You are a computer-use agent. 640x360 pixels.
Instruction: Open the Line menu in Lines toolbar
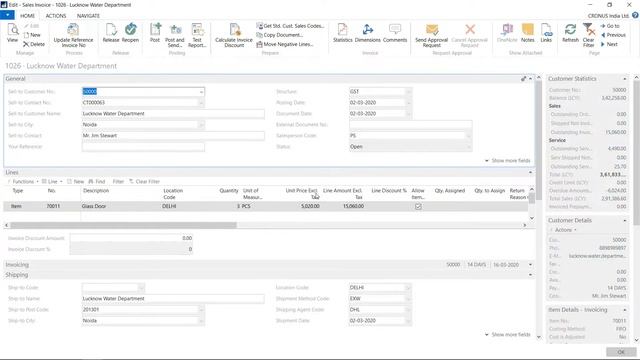[52, 182]
